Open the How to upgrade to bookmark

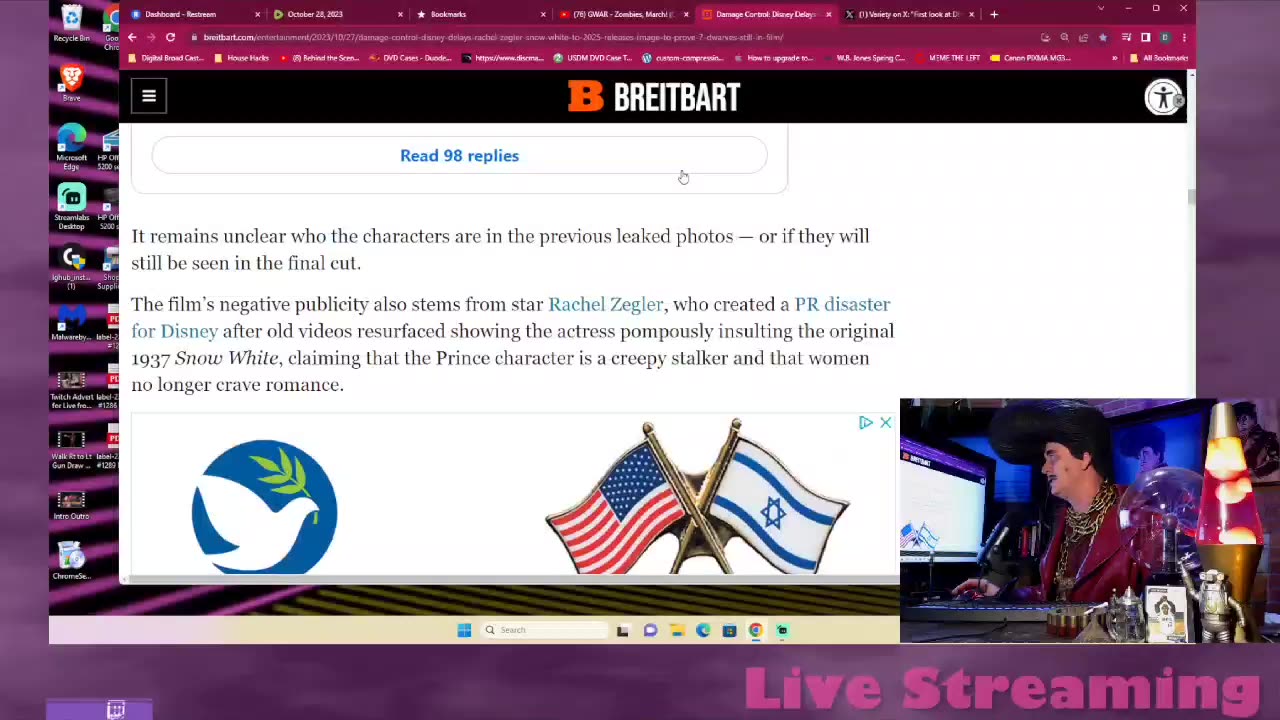point(773,58)
